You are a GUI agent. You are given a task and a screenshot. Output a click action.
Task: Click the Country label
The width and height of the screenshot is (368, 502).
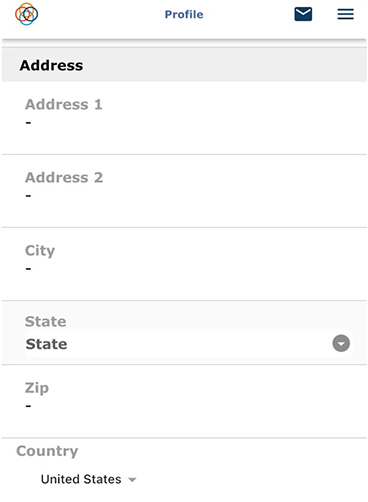[x=47, y=451]
